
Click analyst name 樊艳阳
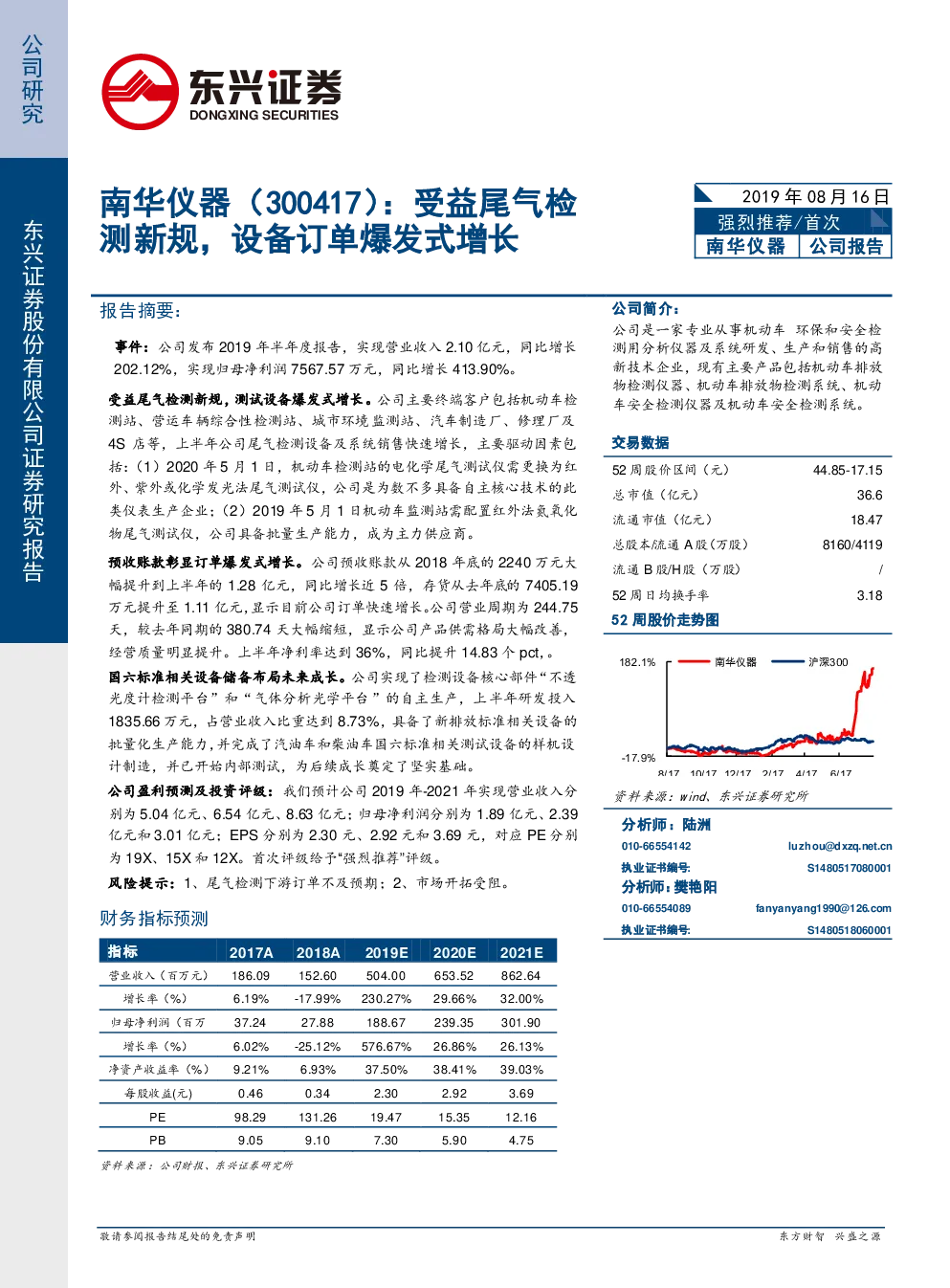pos(696,887)
